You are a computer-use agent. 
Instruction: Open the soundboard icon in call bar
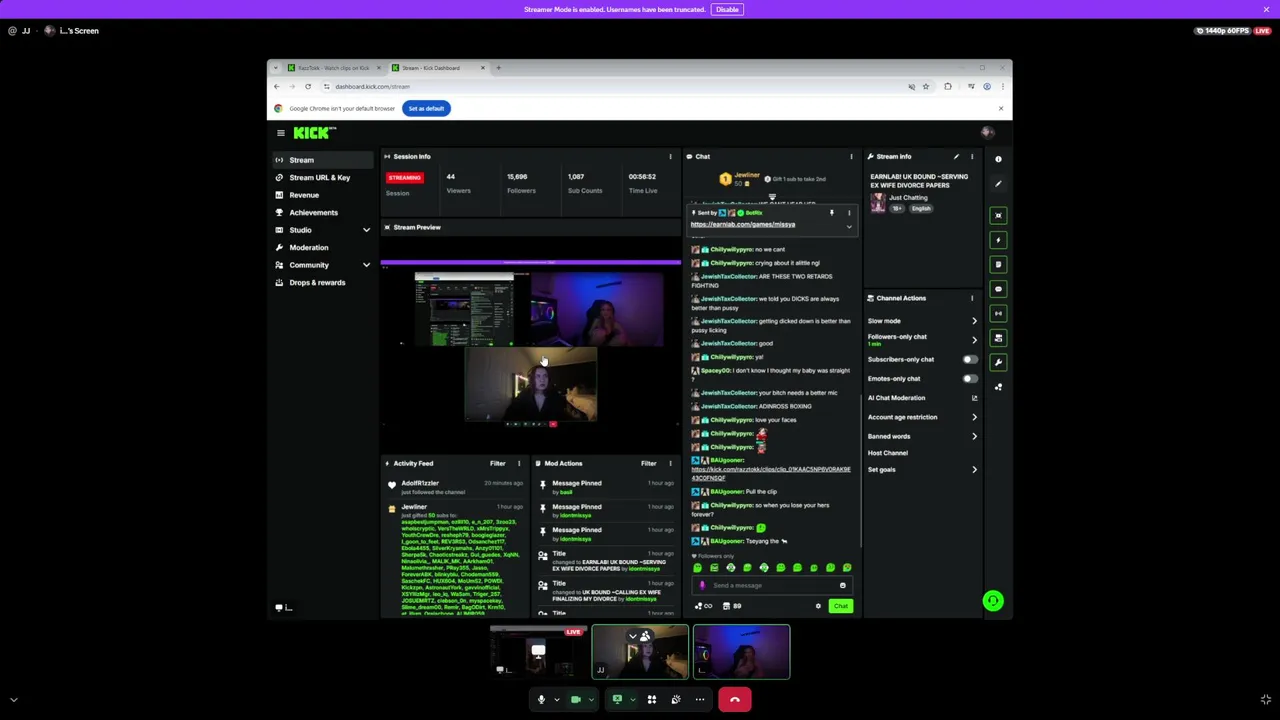[676, 700]
